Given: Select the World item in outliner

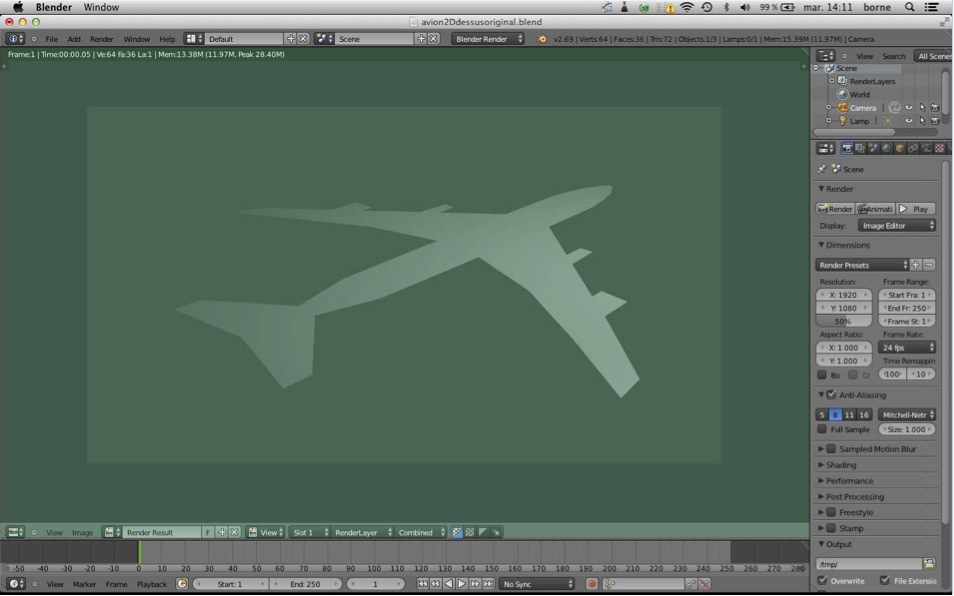Looking at the screenshot, I should pyautogui.click(x=859, y=95).
